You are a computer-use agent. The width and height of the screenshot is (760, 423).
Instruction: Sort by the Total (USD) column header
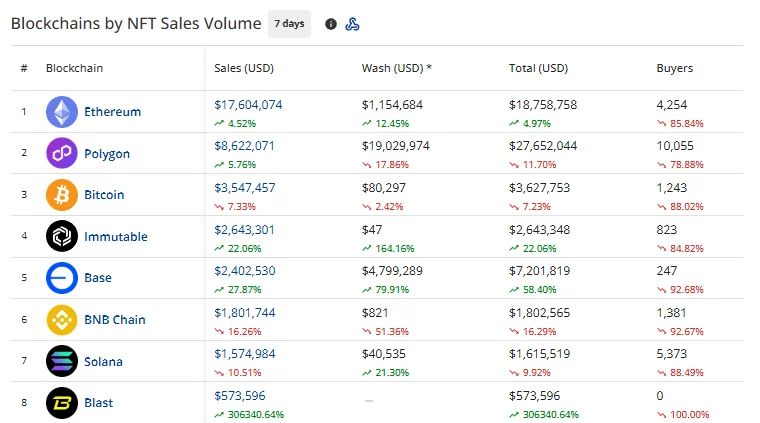(538, 68)
